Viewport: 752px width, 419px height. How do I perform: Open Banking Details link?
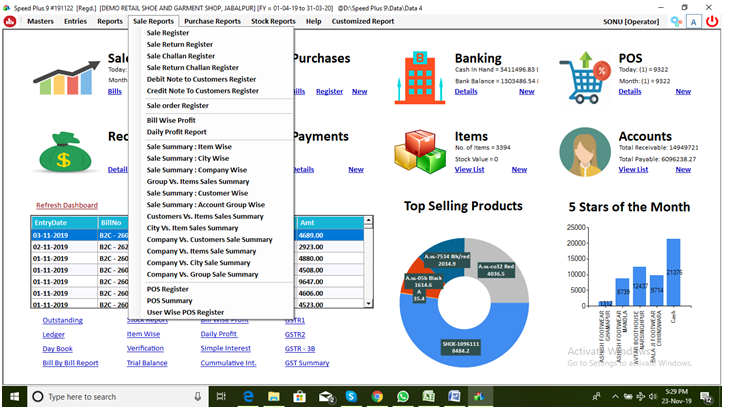[x=466, y=91]
